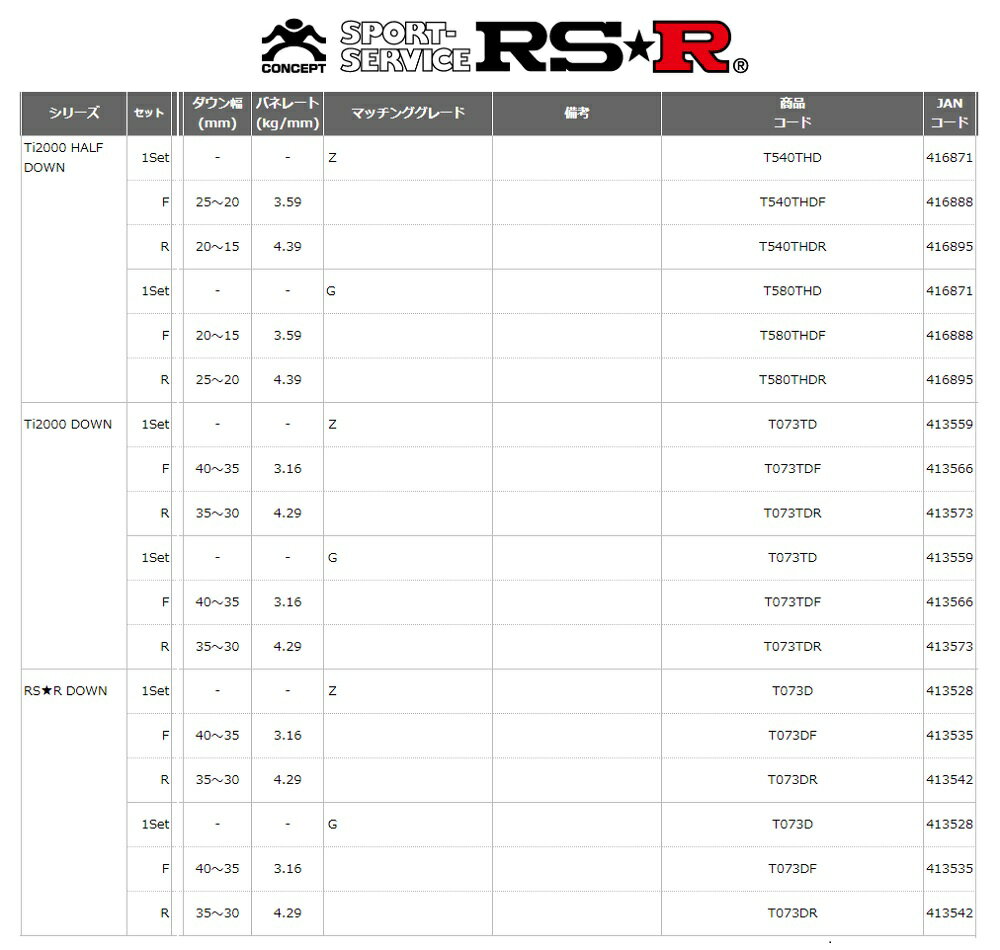Click the R set cell in T580THDR row
This screenshot has width=1000, height=950.
click(165, 380)
